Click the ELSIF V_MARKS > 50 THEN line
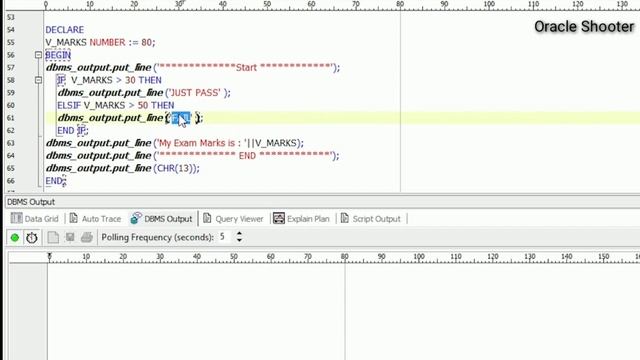The width and height of the screenshot is (640, 360). (x=116, y=105)
